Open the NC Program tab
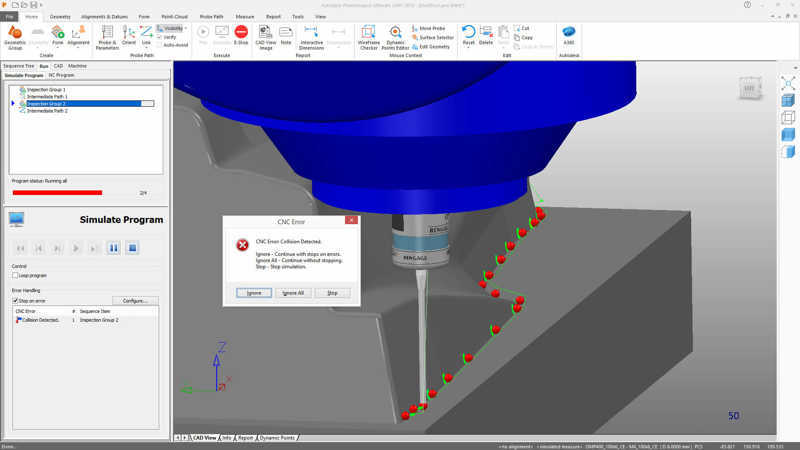Image resolution: width=800 pixels, height=450 pixels. (x=62, y=75)
